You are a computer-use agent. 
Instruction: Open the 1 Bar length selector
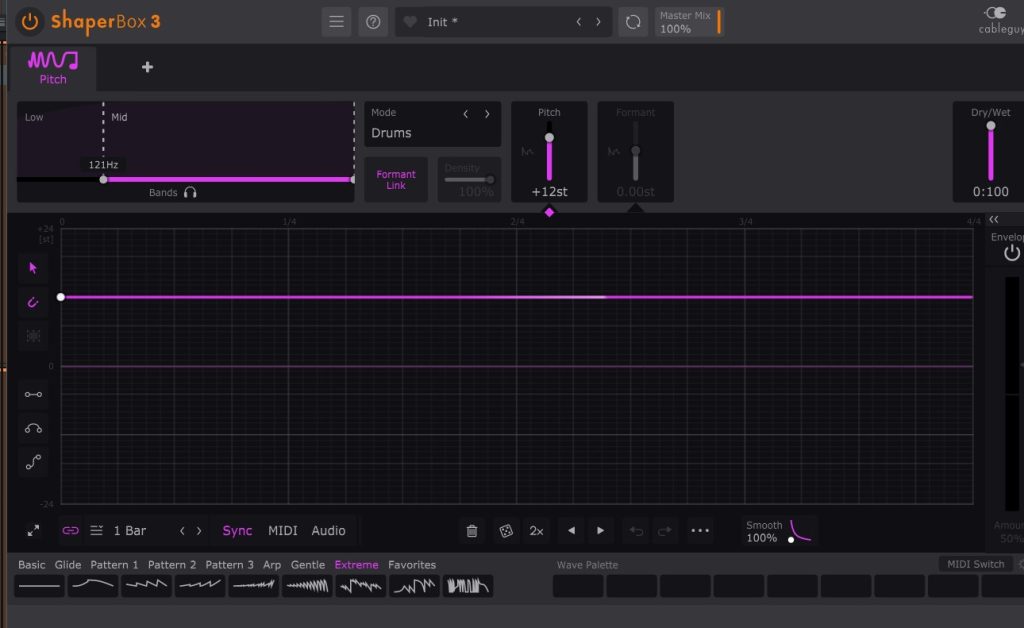129,531
